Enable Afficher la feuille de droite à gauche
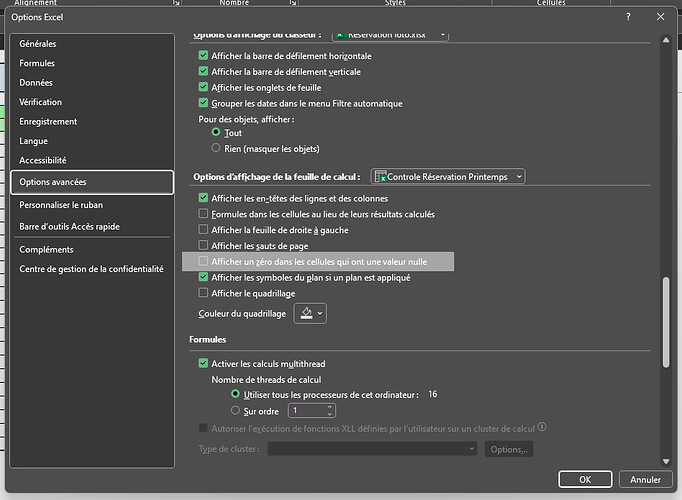The image size is (682, 500). (203, 229)
